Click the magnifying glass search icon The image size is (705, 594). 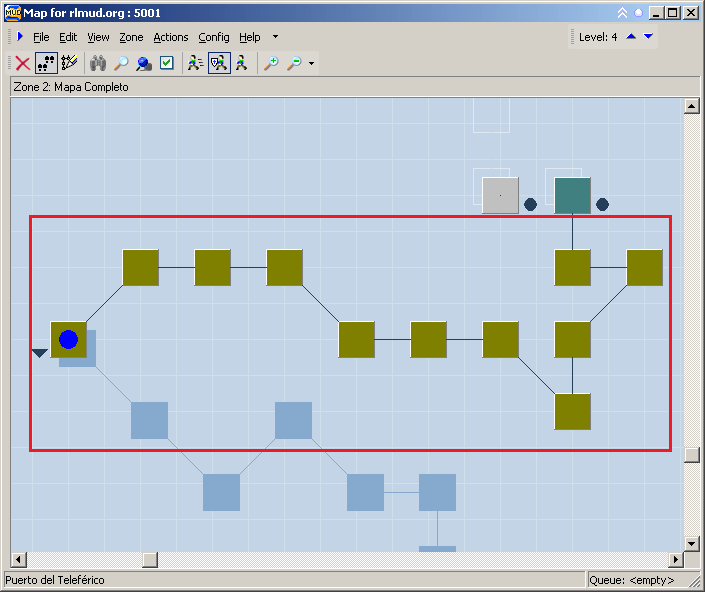click(x=121, y=63)
